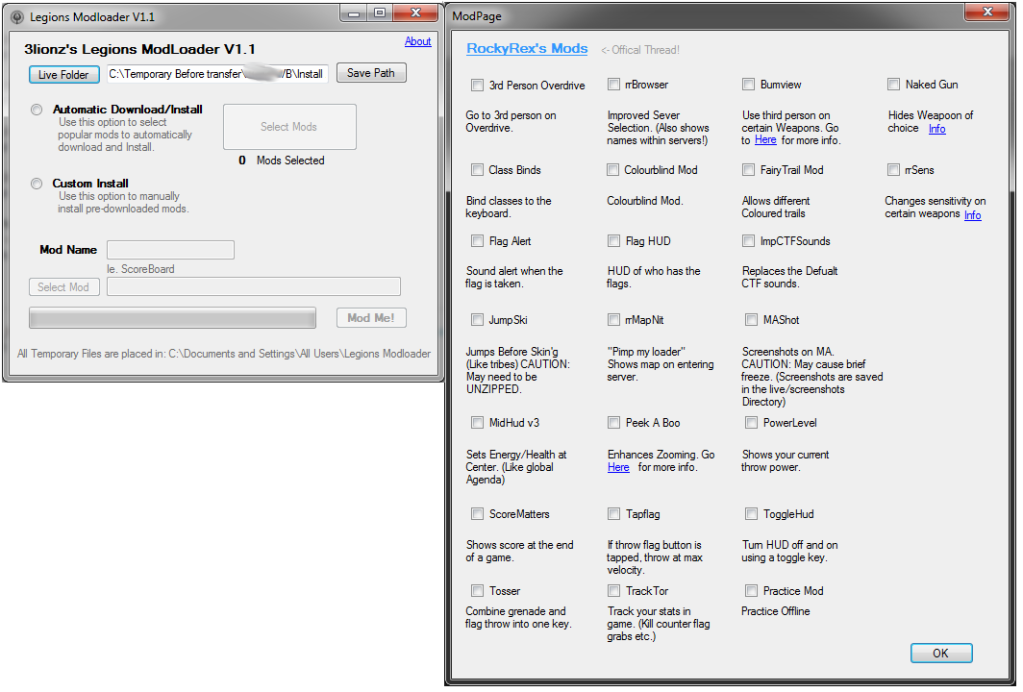
Task: Click the '3lionz's Legions ModLoader V1.1' heading
Action: click(140, 50)
